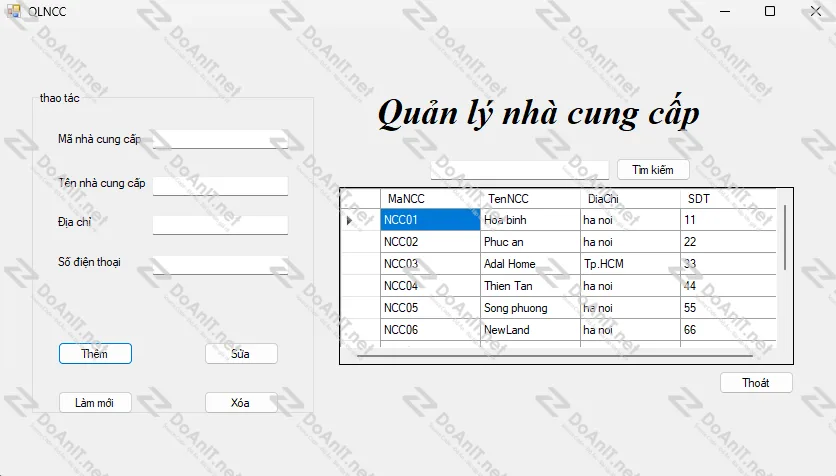Select the NCC03 cell in the table

pos(430,264)
